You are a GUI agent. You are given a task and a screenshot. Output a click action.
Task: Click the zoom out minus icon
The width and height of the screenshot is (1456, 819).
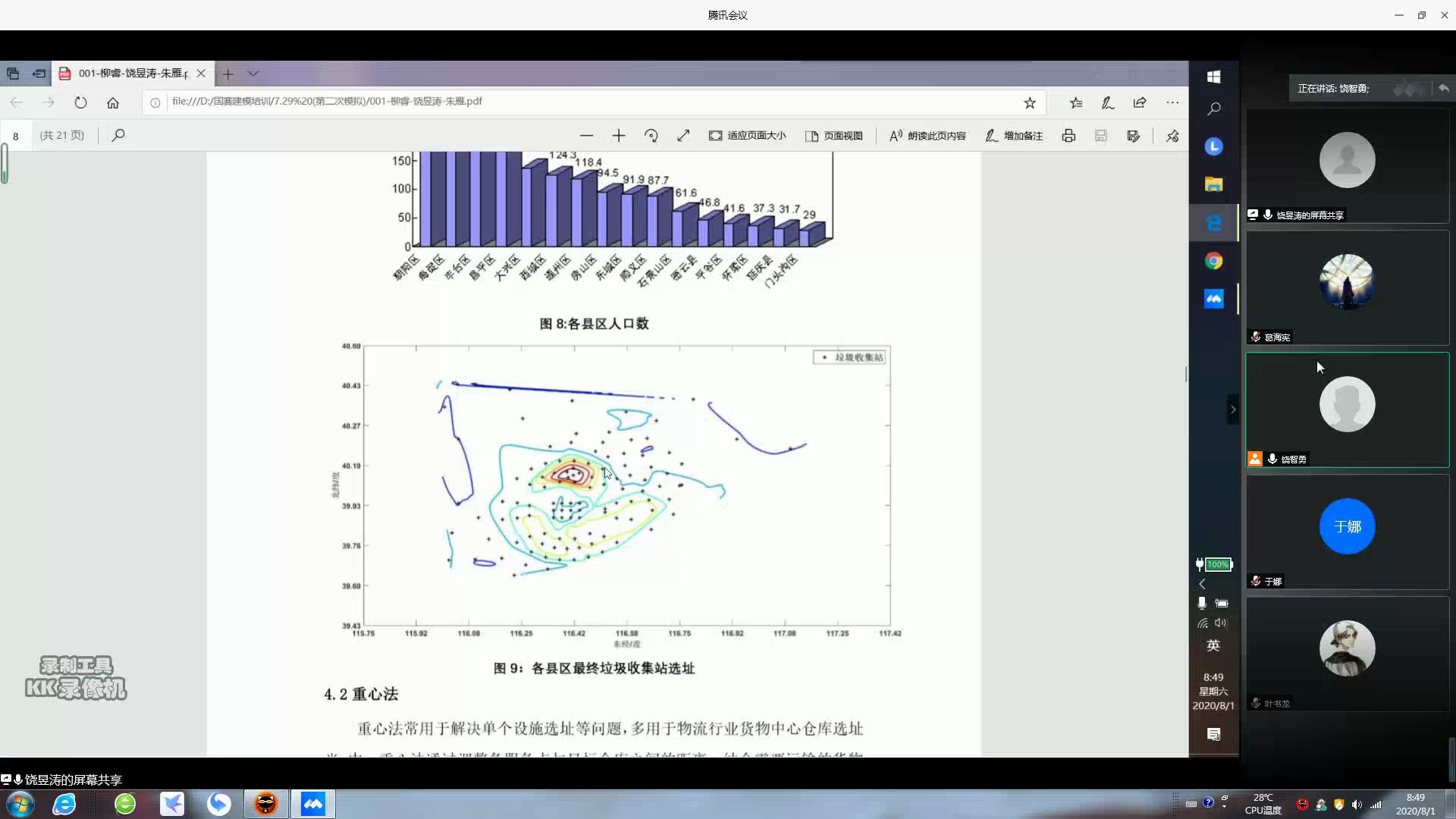click(x=586, y=136)
